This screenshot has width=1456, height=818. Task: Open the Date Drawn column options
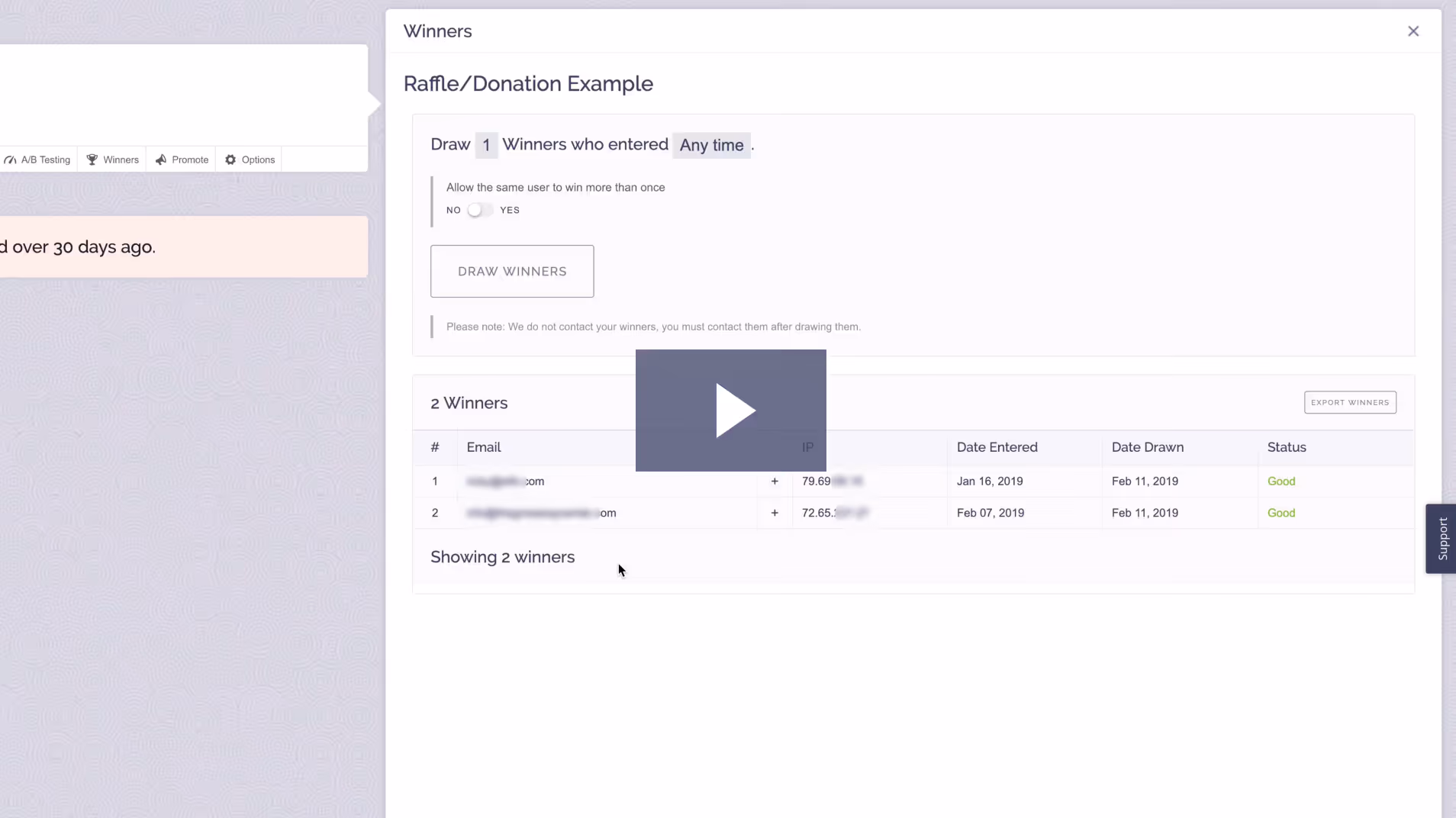pos(1148,448)
